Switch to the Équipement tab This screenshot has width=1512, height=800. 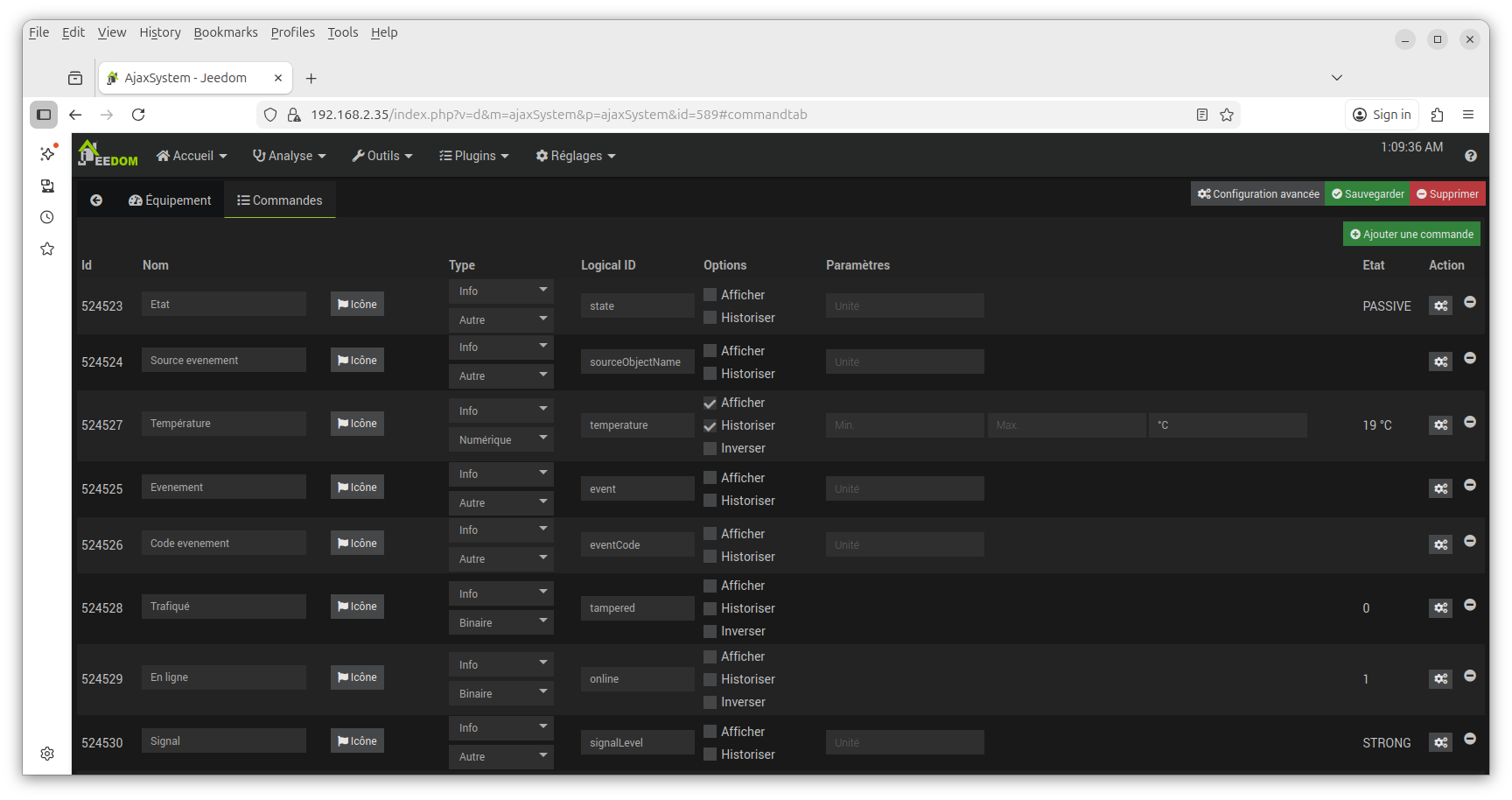pyautogui.click(x=170, y=200)
